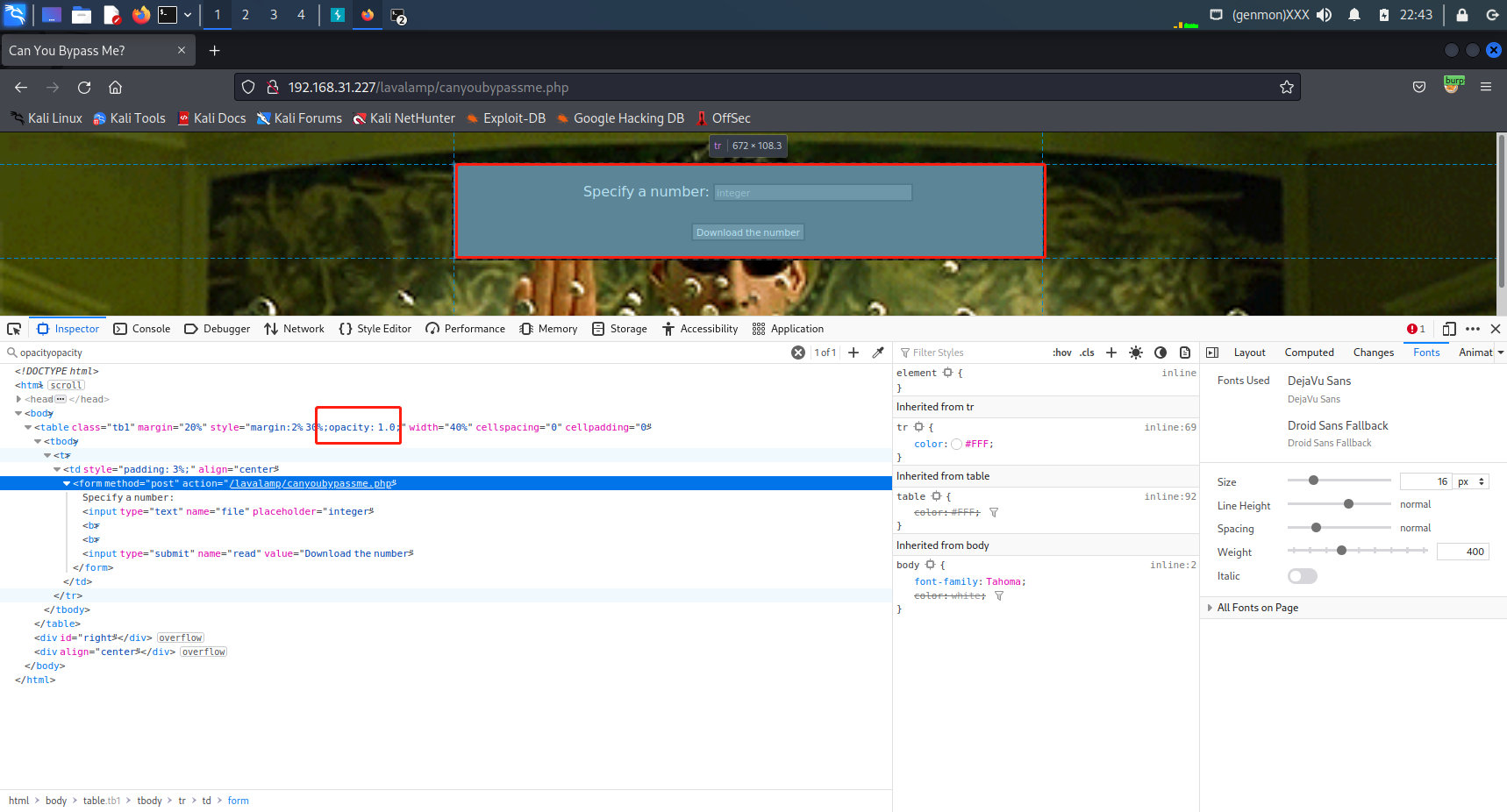This screenshot has height=812, width=1507.
Task: Click the Specify a number integer field
Action: pyautogui.click(x=813, y=193)
